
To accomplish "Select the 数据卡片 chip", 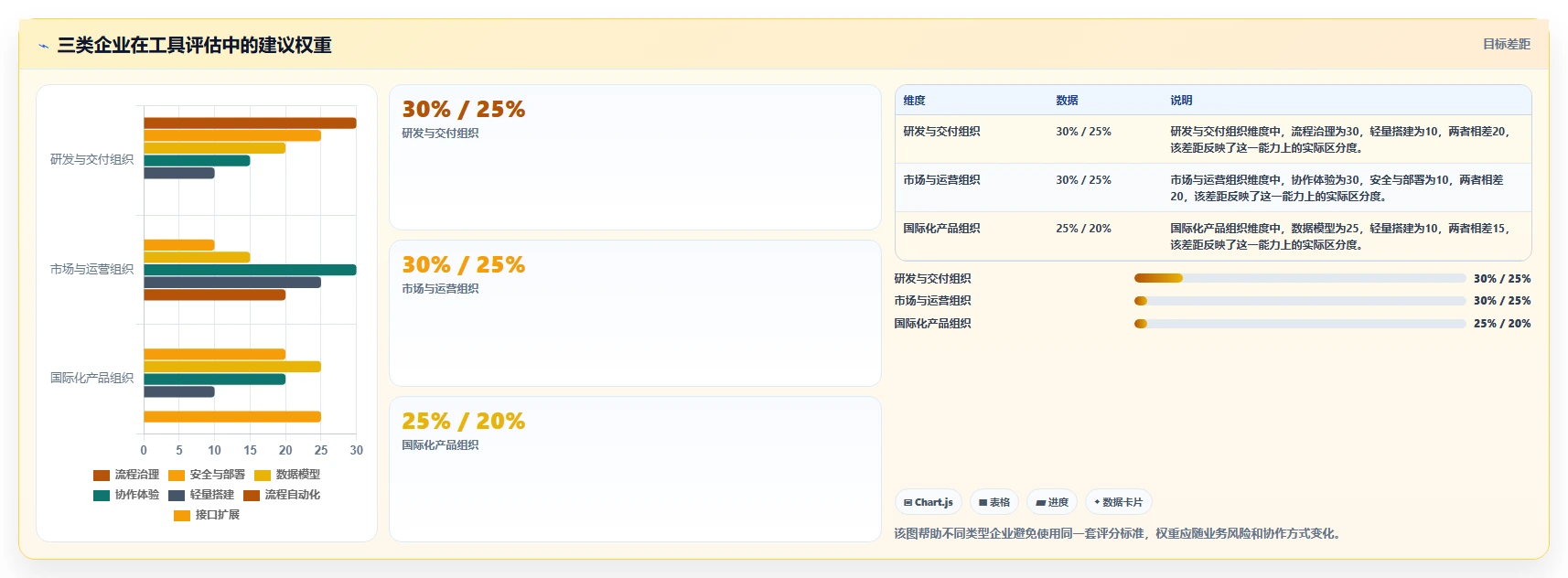I will tap(1119, 502).
